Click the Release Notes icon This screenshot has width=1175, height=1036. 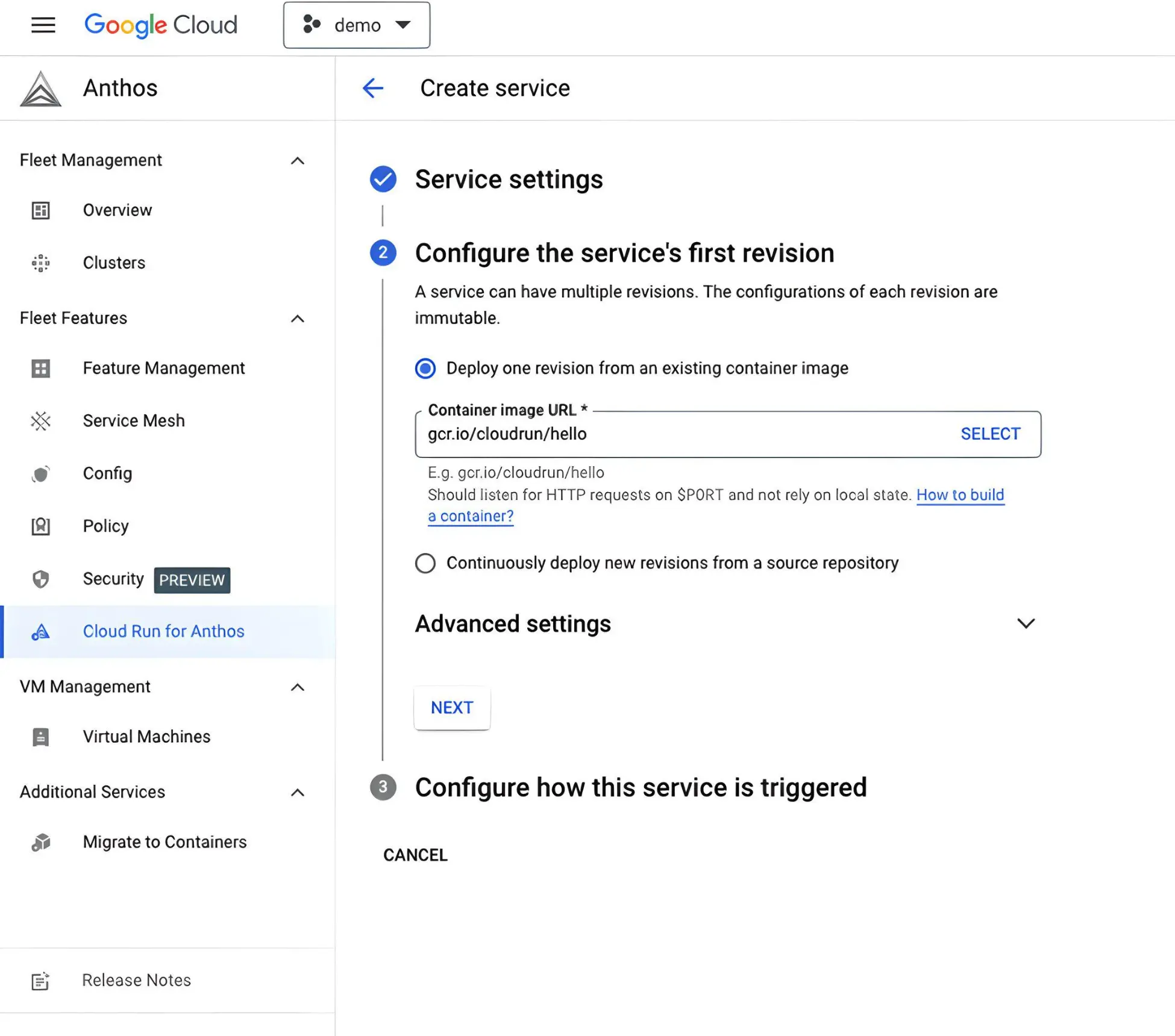(x=40, y=981)
